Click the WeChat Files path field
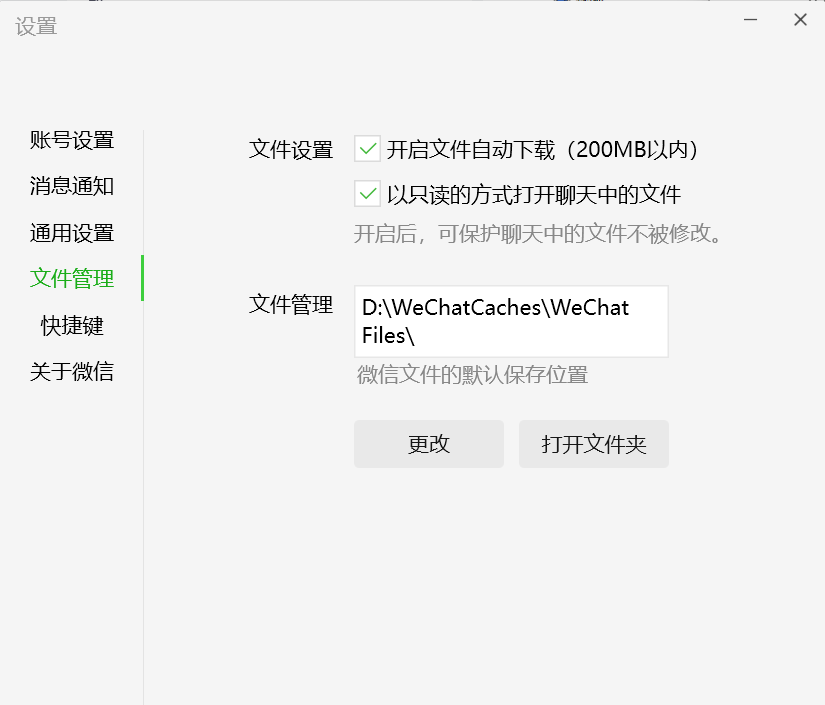 click(x=511, y=321)
